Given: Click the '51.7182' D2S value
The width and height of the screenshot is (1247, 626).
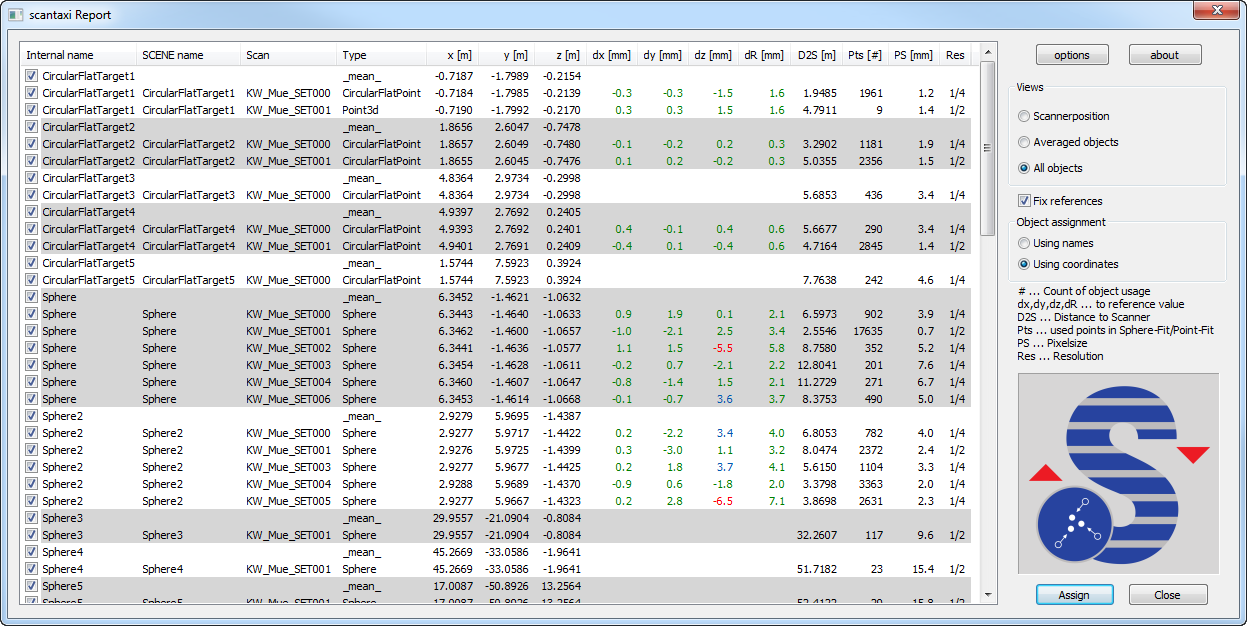Looking at the screenshot, I should pyautogui.click(x=816, y=569).
